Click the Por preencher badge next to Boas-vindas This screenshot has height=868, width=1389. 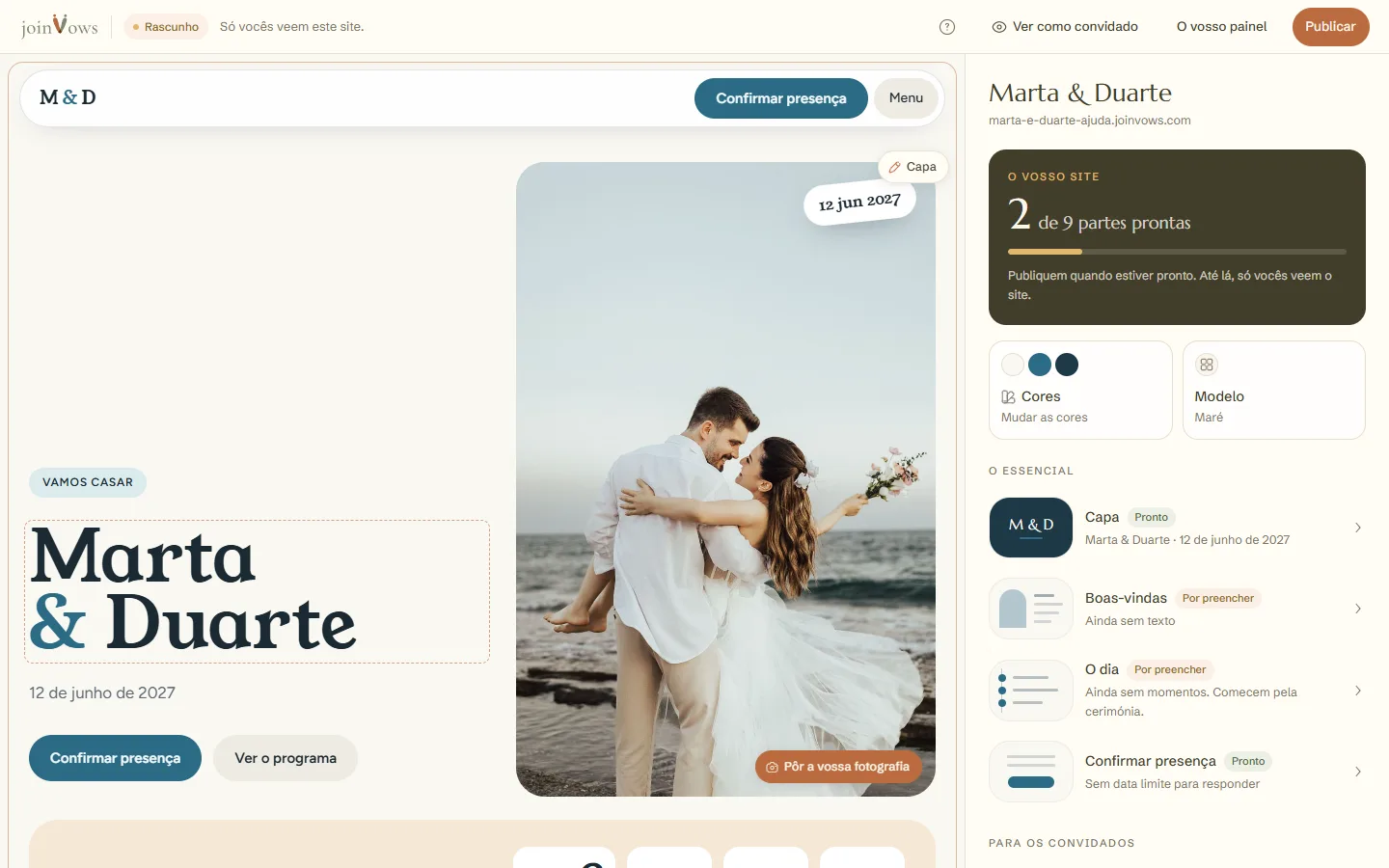(1218, 599)
